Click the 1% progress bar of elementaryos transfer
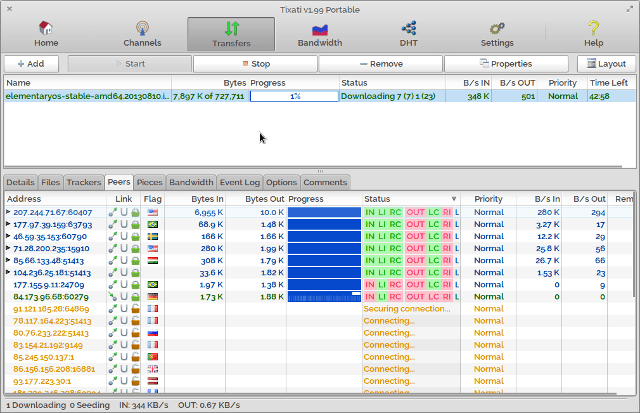The image size is (640, 413). click(294, 96)
